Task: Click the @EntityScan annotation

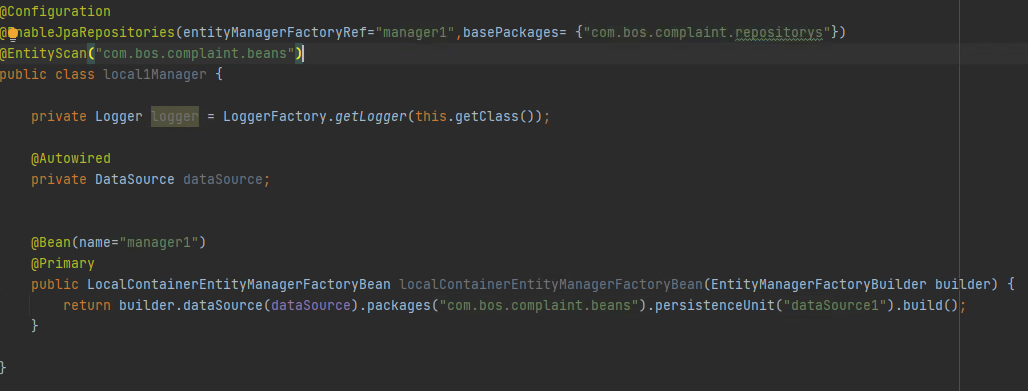Action: [43, 53]
